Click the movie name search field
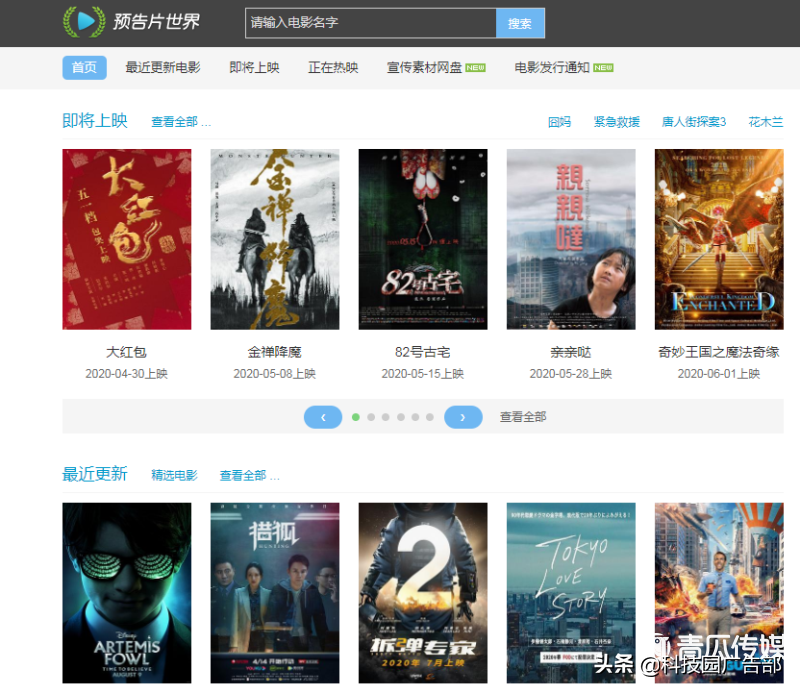Viewport: 800px width, 693px height. point(370,23)
